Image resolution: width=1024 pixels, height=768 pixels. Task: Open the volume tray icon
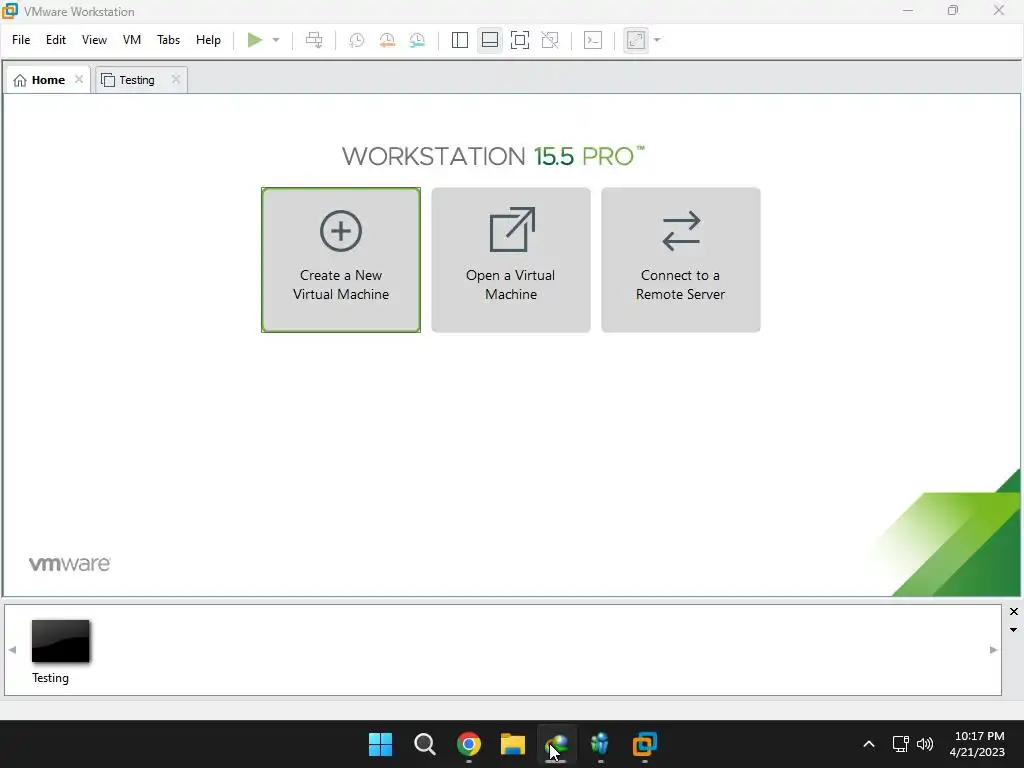click(925, 744)
